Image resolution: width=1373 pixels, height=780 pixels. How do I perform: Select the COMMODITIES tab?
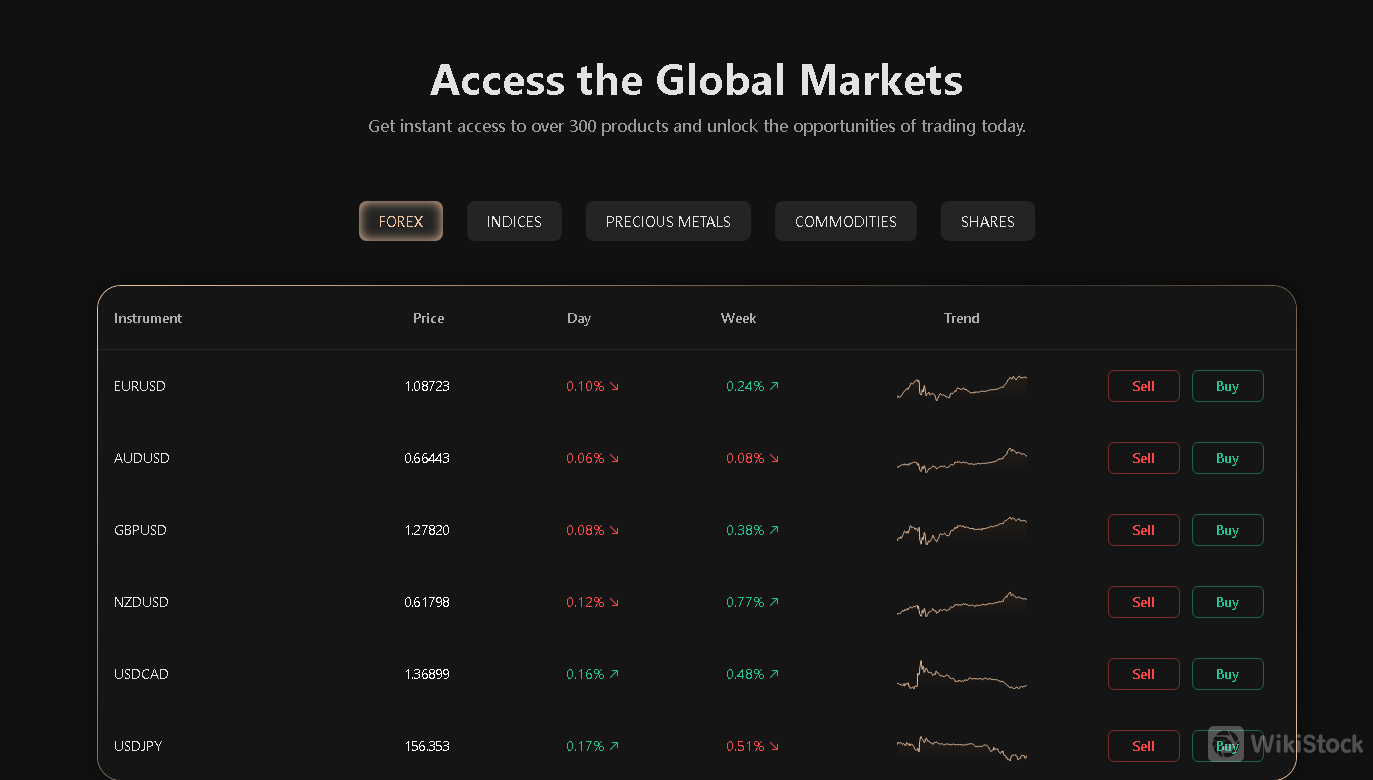point(845,221)
